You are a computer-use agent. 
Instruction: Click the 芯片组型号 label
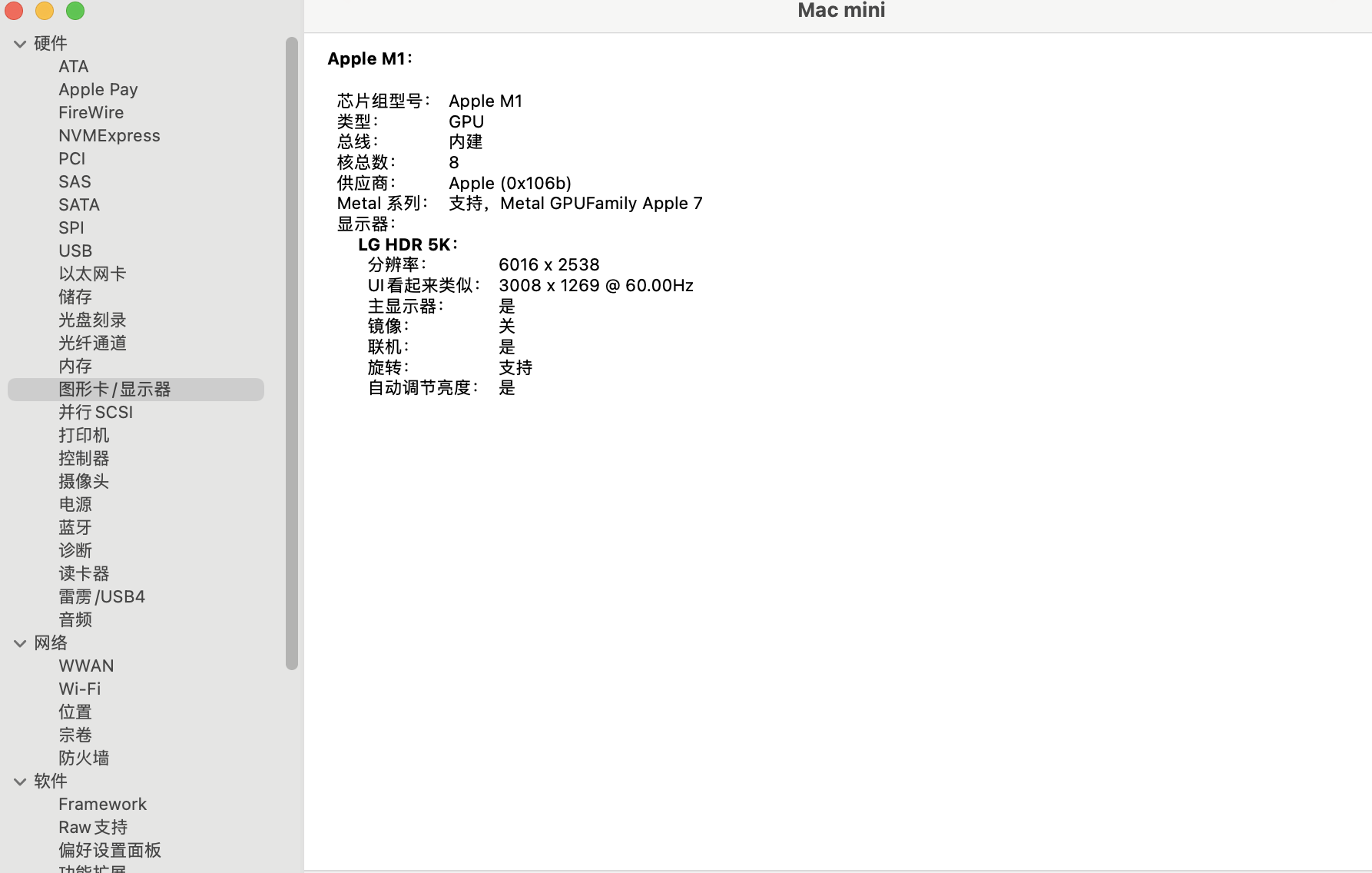pos(383,101)
